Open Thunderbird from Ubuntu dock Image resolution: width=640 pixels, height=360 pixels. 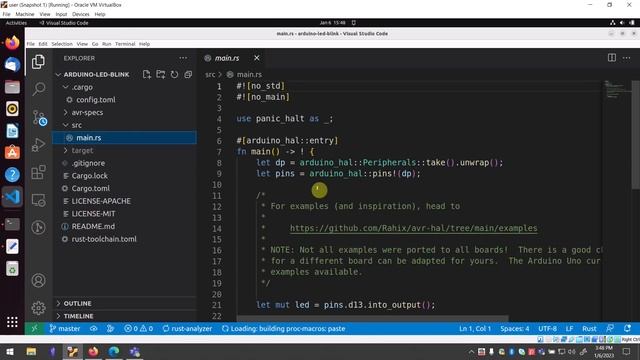(x=12, y=64)
